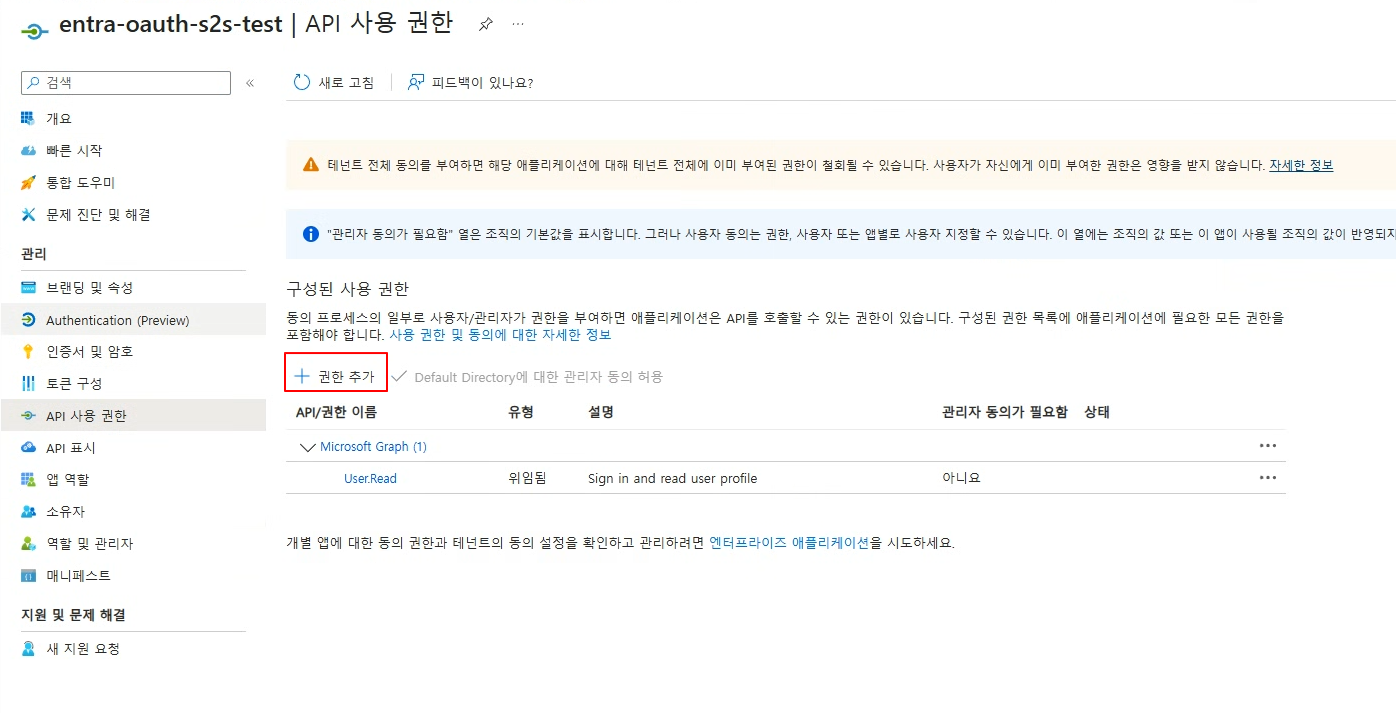The image size is (1396, 713).
Task: Click the API/권한 이름 column header
Action: tap(336, 412)
